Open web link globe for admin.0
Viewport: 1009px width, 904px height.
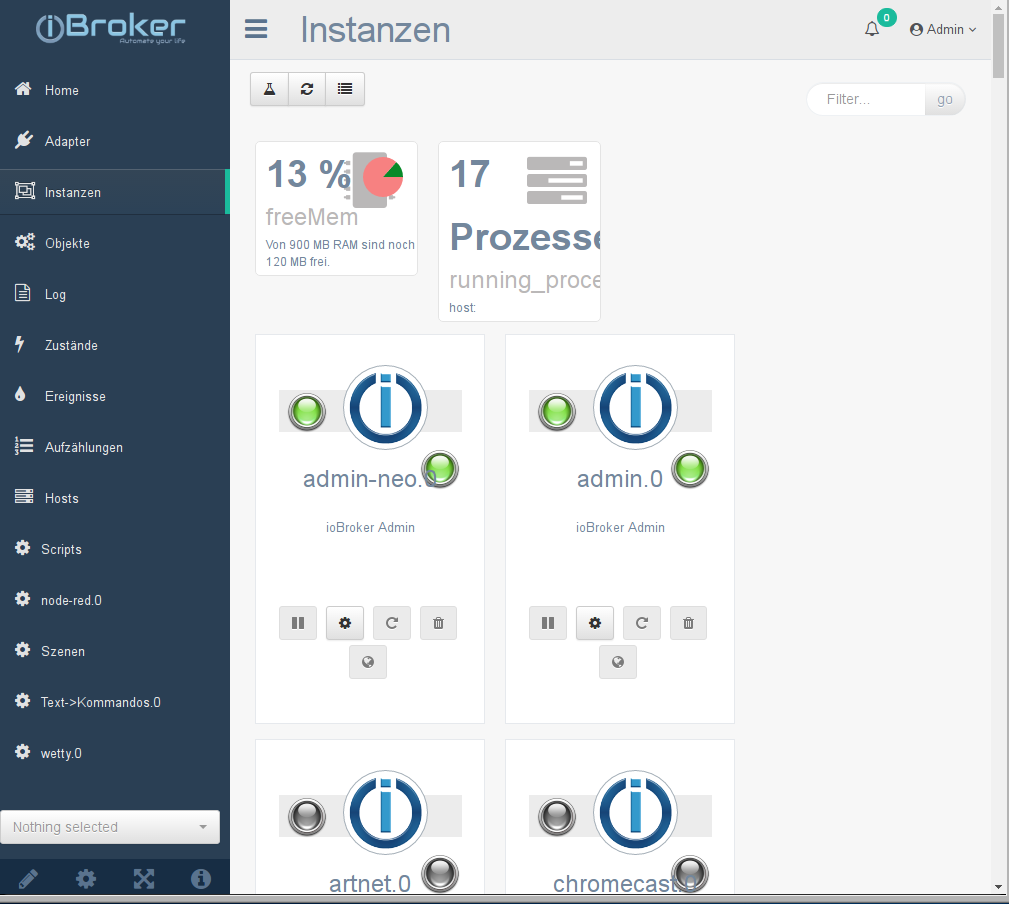coord(618,662)
